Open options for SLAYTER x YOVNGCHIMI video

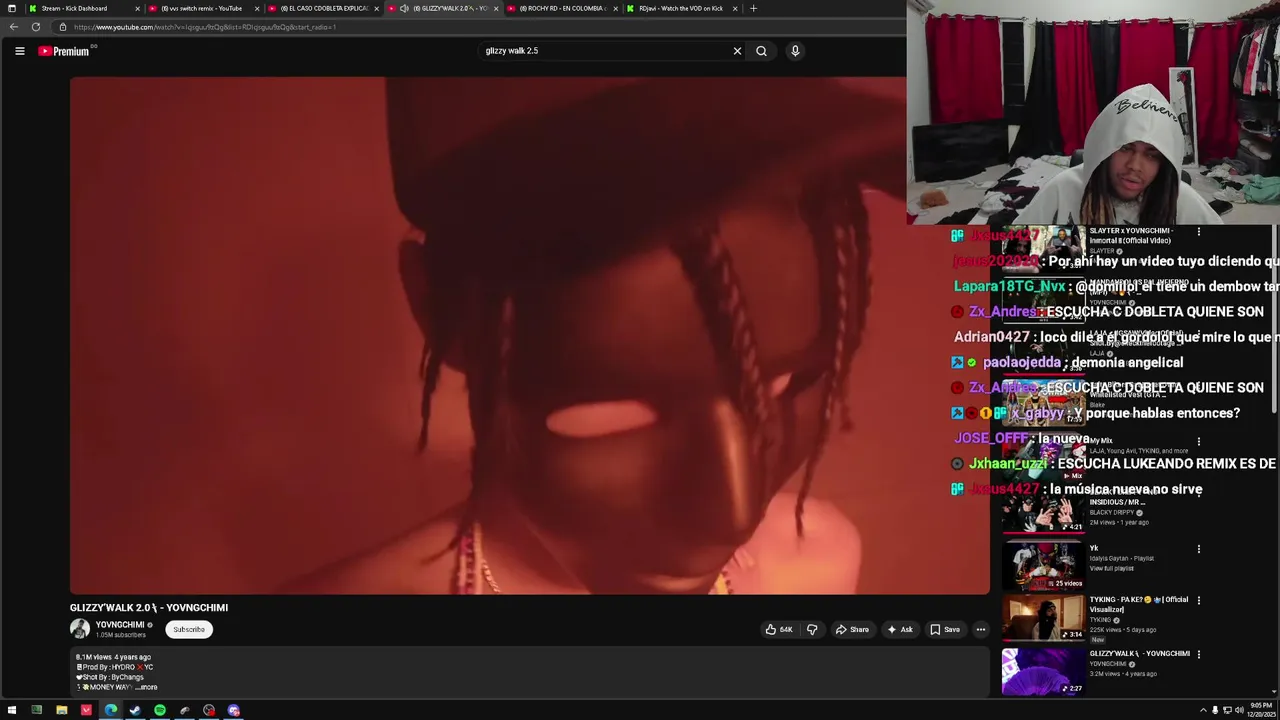[x=1198, y=232]
